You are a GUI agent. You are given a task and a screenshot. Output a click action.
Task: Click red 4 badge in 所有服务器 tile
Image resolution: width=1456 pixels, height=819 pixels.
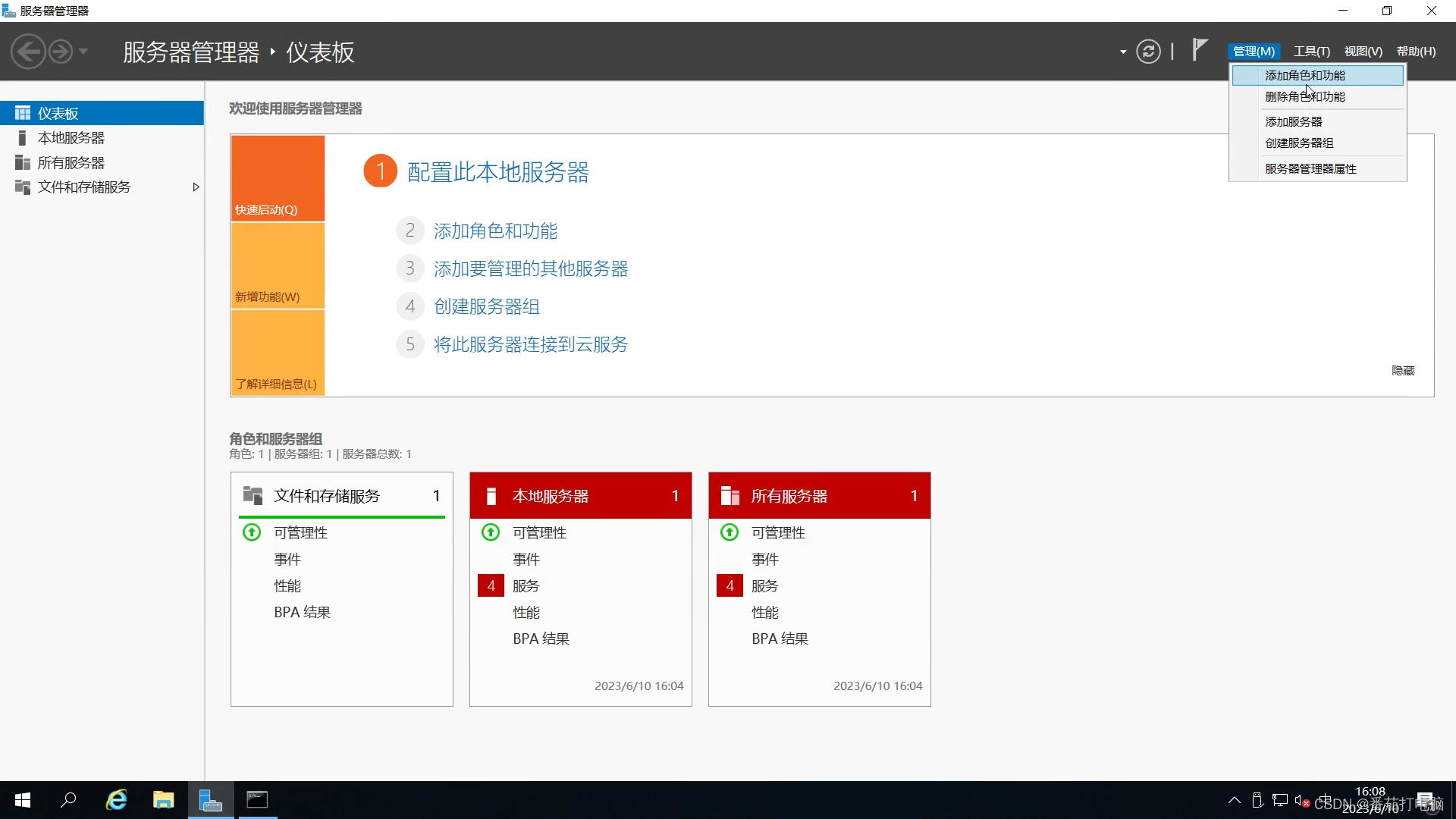730,585
